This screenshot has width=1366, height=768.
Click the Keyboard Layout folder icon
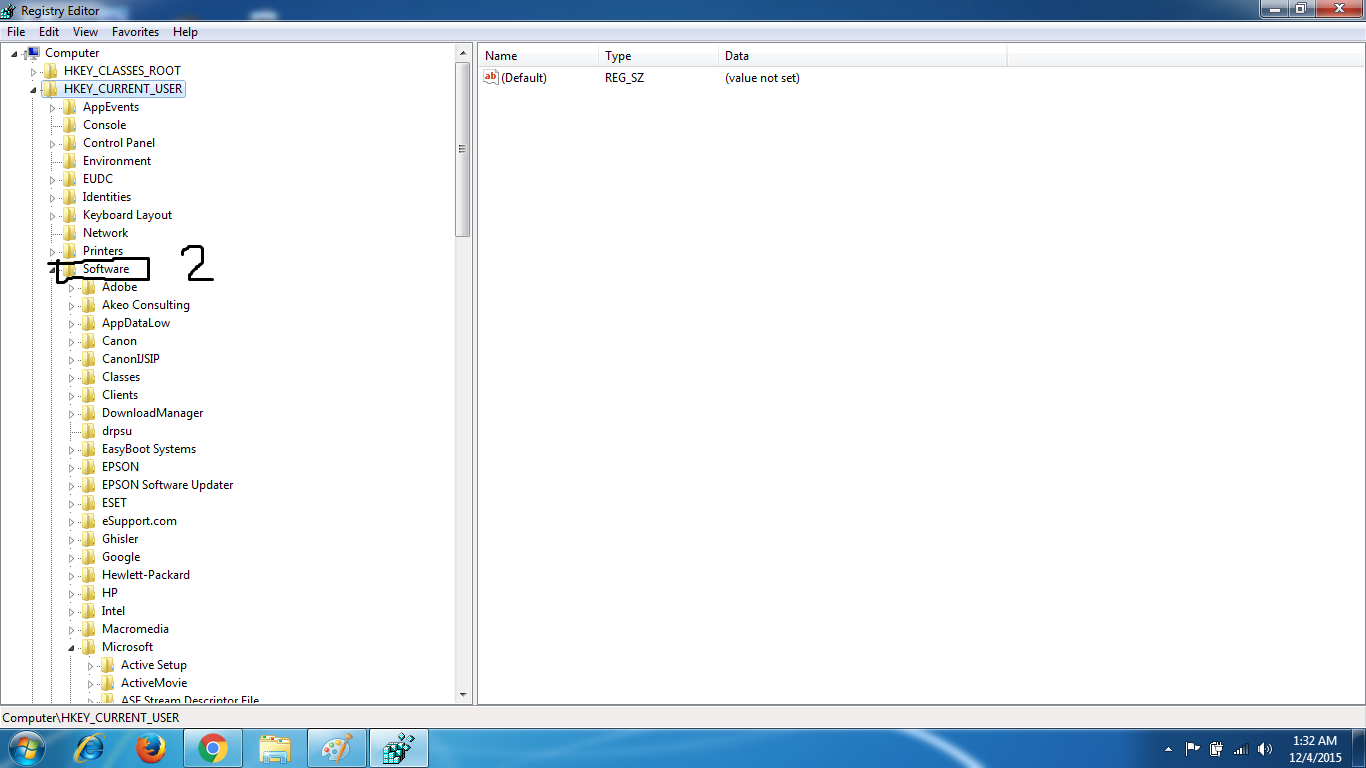(69, 215)
